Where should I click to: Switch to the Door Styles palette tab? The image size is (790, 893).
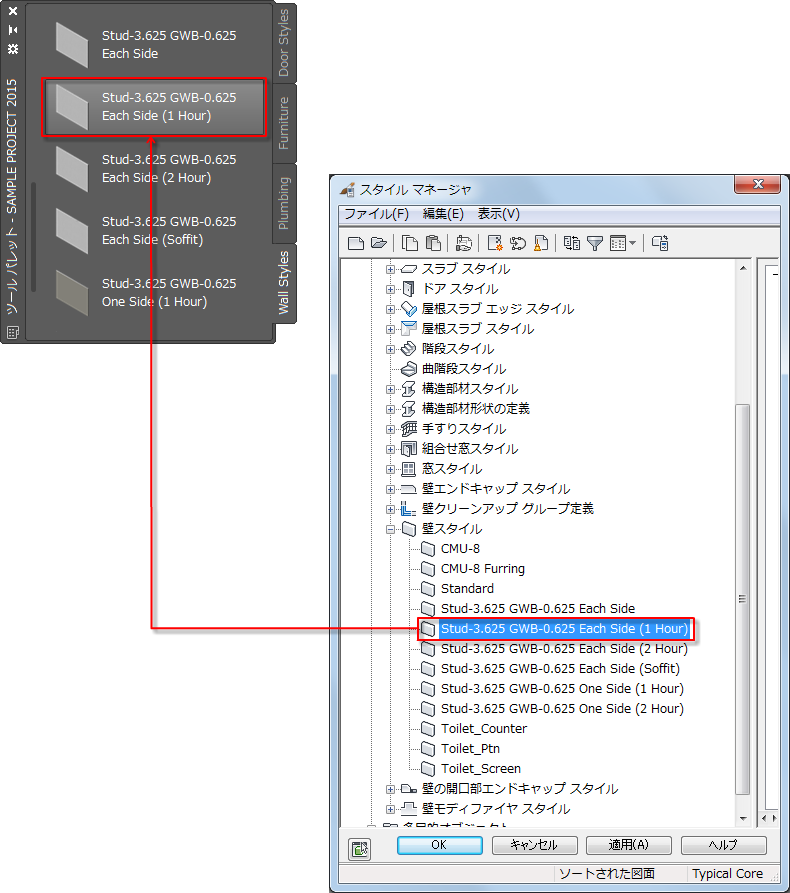[x=284, y=43]
